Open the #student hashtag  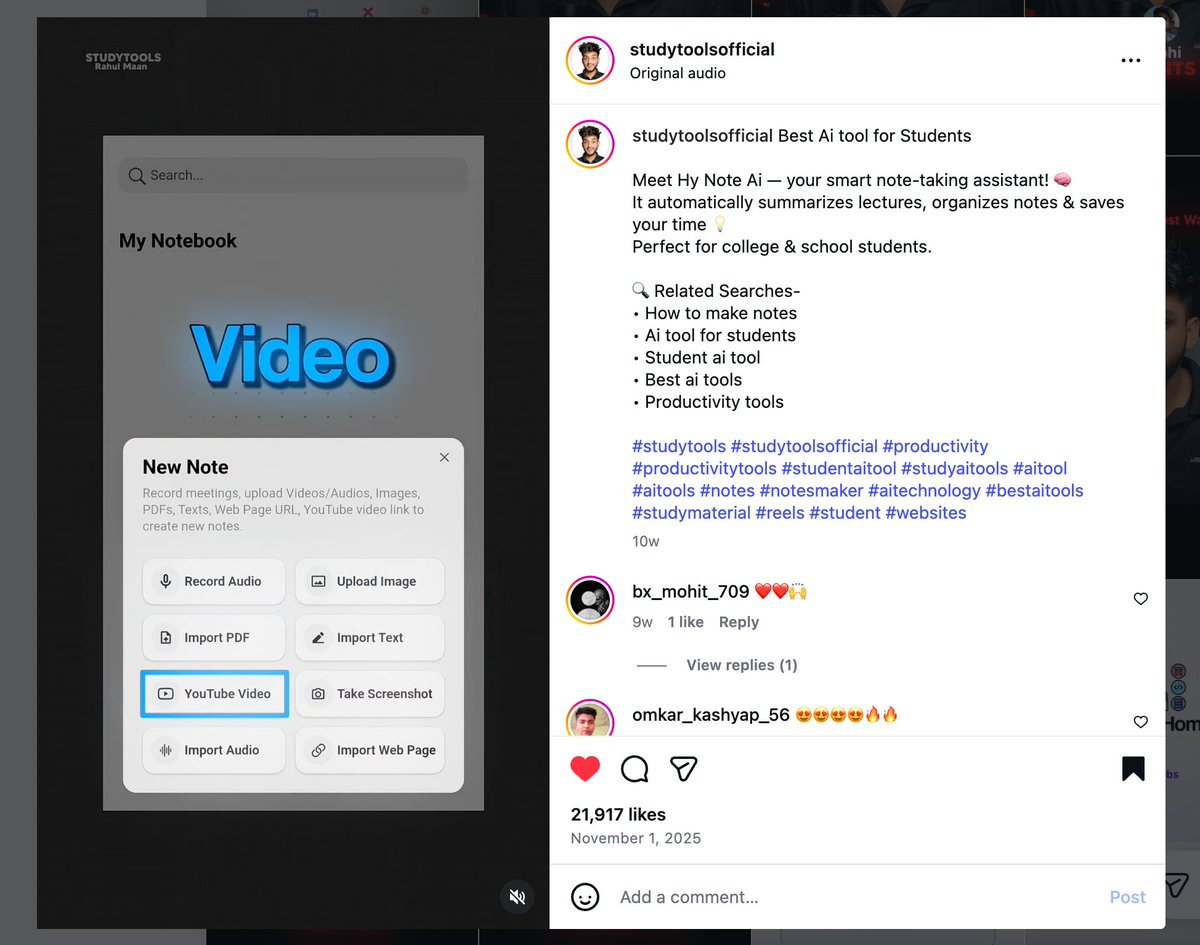click(845, 513)
